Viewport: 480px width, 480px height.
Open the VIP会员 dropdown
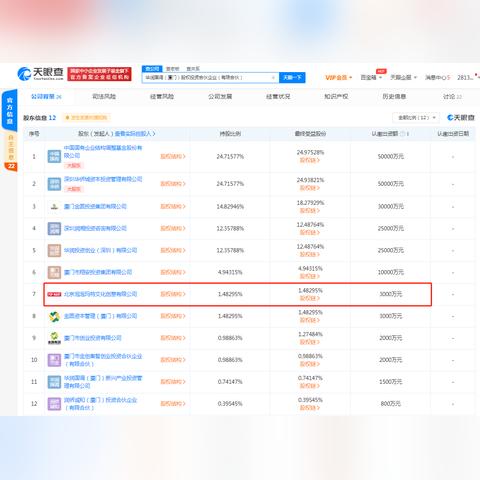(338, 77)
